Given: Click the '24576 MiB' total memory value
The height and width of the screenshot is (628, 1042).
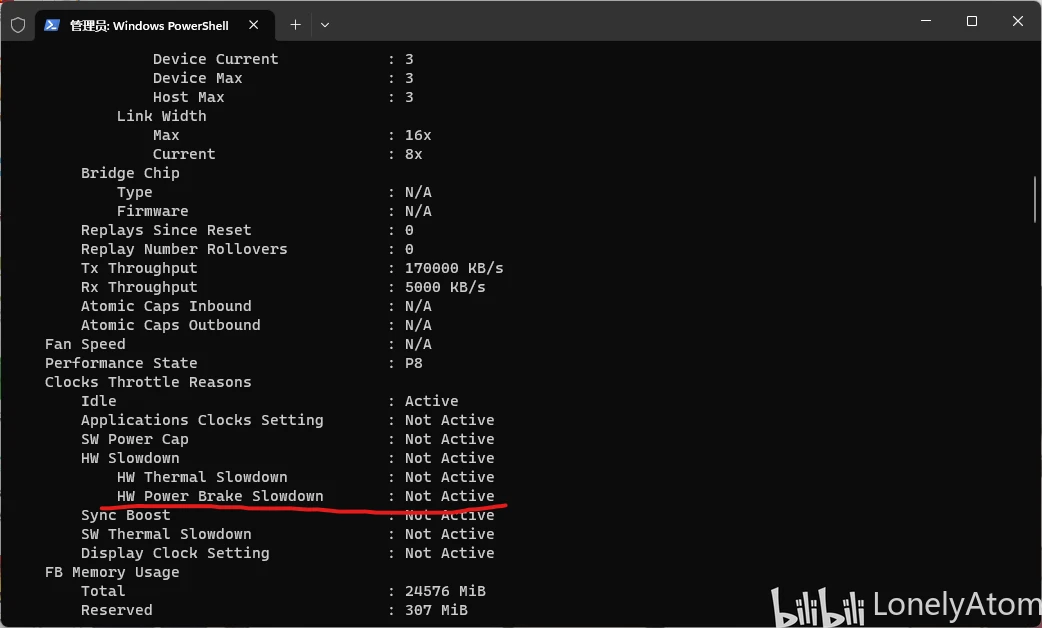Looking at the screenshot, I should click(445, 591).
